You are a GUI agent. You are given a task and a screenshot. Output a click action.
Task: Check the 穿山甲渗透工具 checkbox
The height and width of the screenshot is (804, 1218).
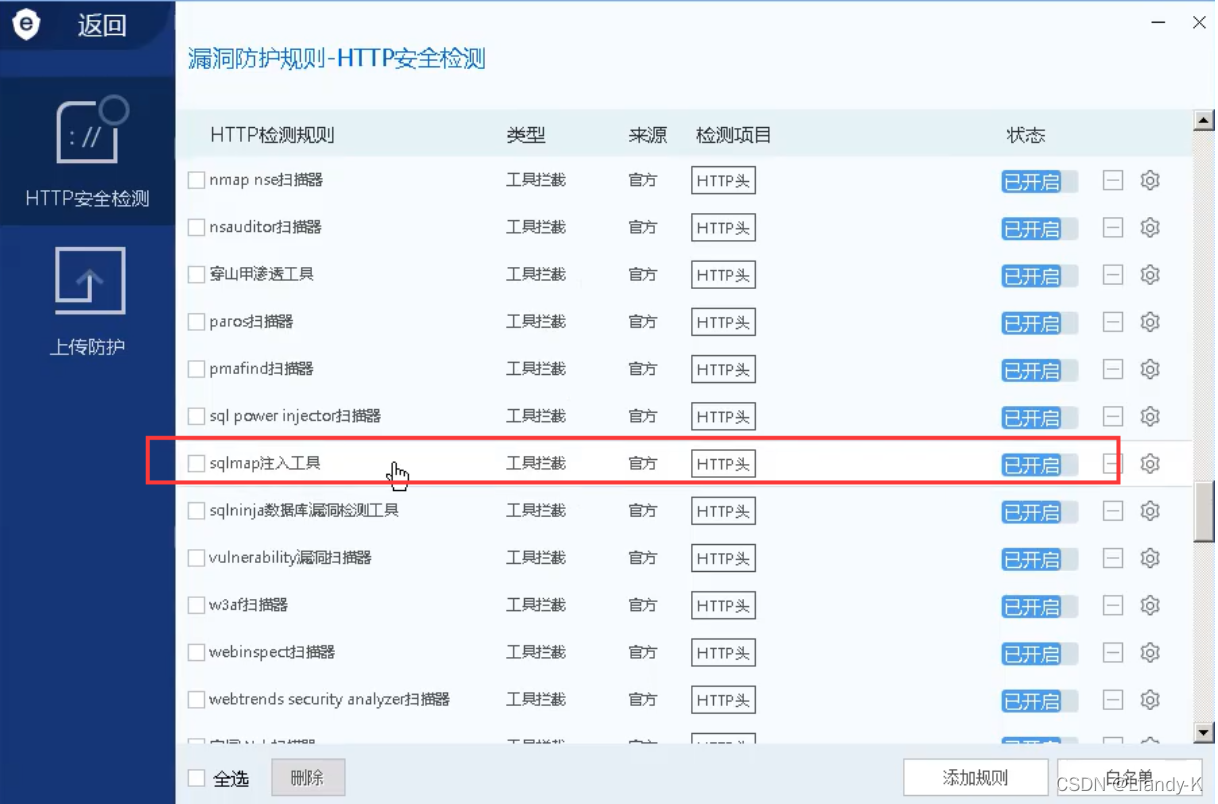click(196, 275)
